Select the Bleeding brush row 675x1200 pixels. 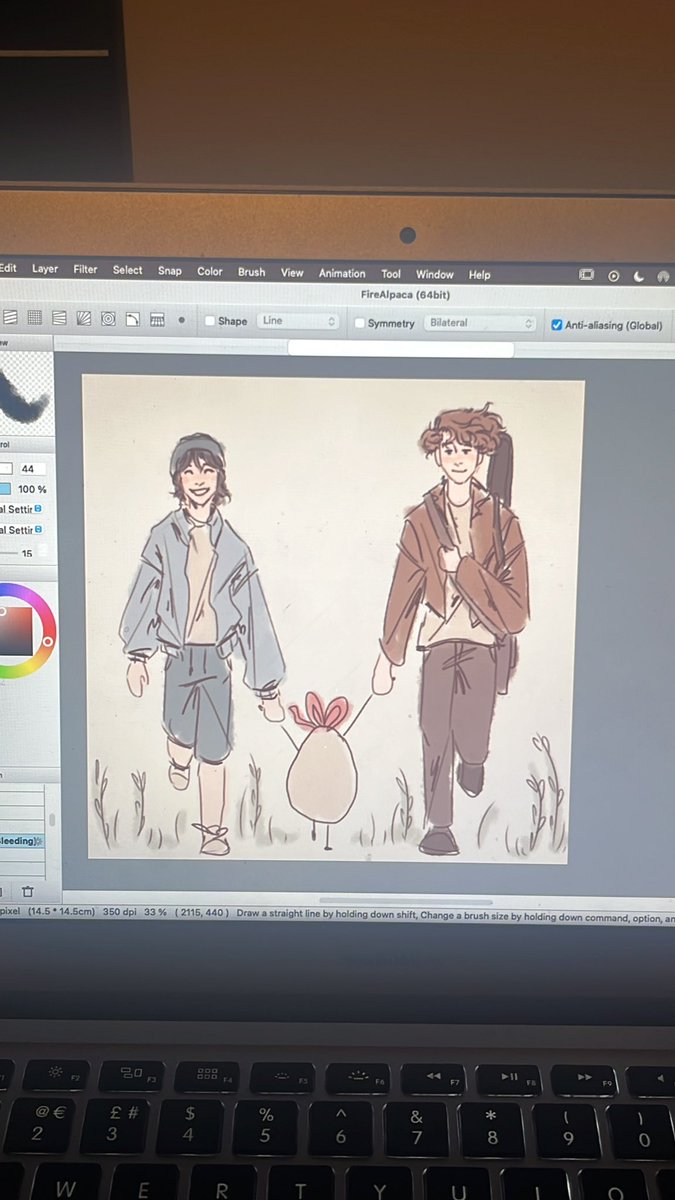23,842
